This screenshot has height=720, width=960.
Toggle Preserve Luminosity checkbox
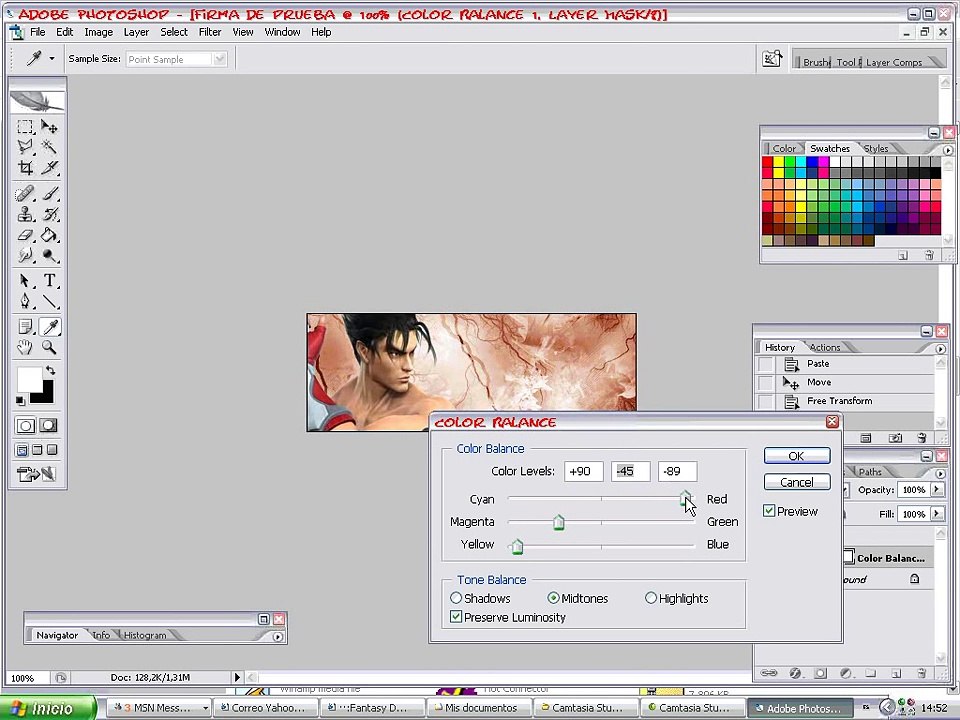point(456,617)
